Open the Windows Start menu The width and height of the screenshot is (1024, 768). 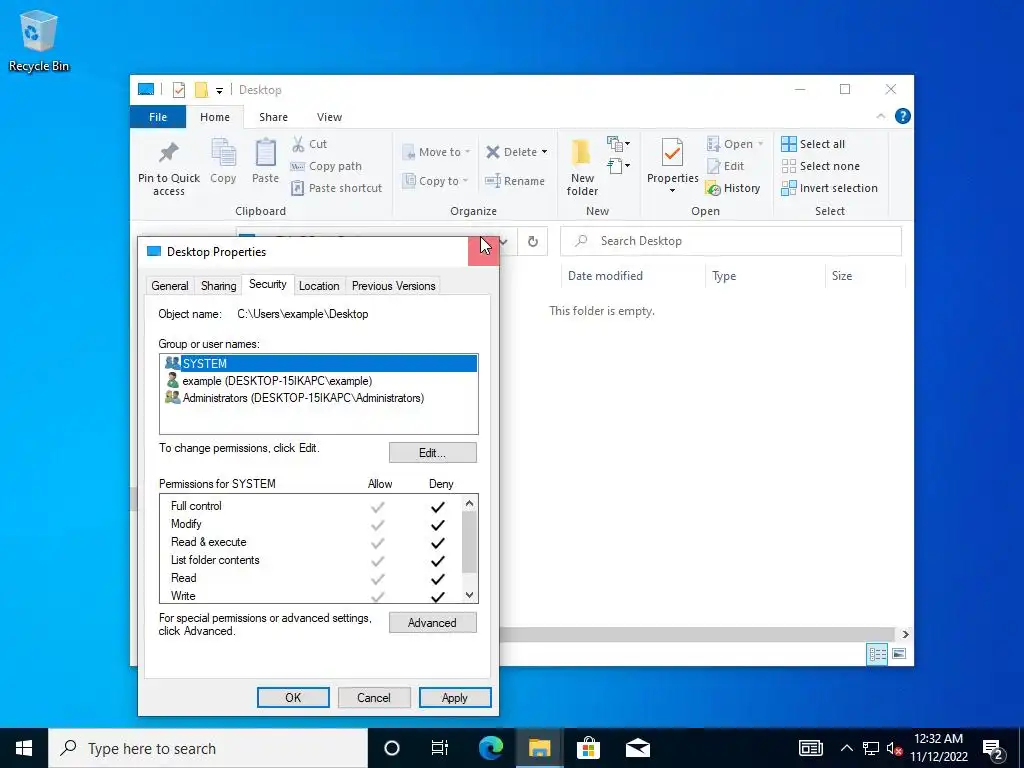(x=24, y=748)
